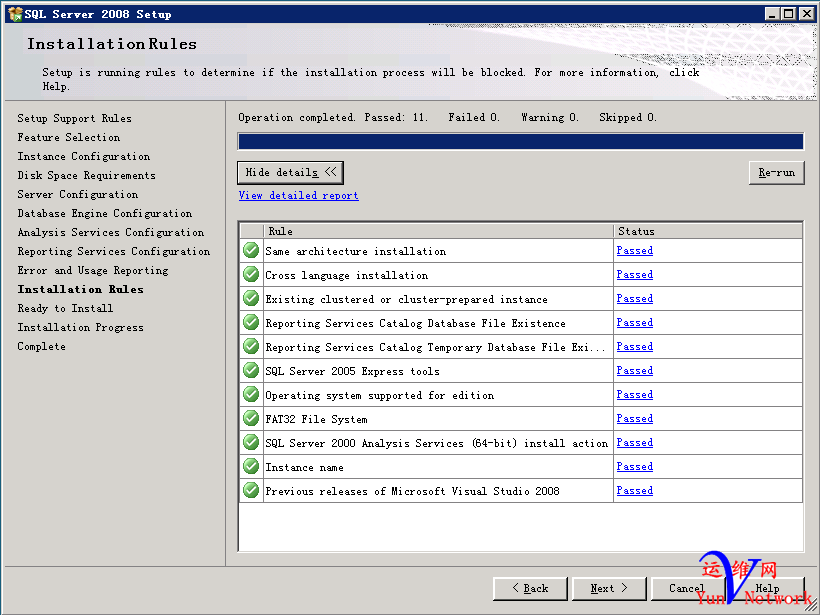Open Passed status for Same architecture installation

pos(635,251)
